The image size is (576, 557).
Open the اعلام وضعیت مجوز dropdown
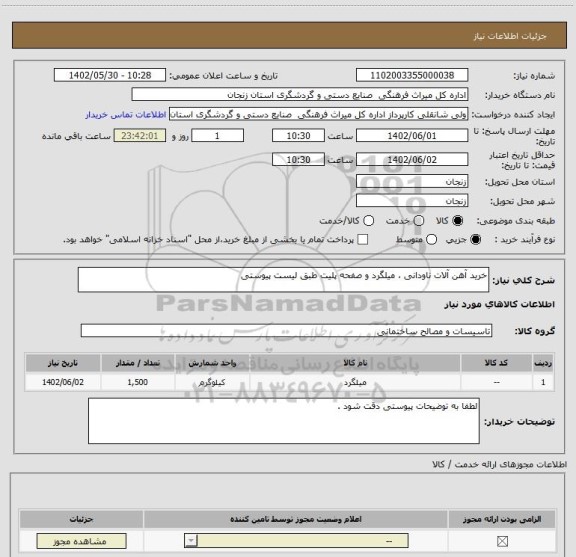pyautogui.click(x=296, y=541)
